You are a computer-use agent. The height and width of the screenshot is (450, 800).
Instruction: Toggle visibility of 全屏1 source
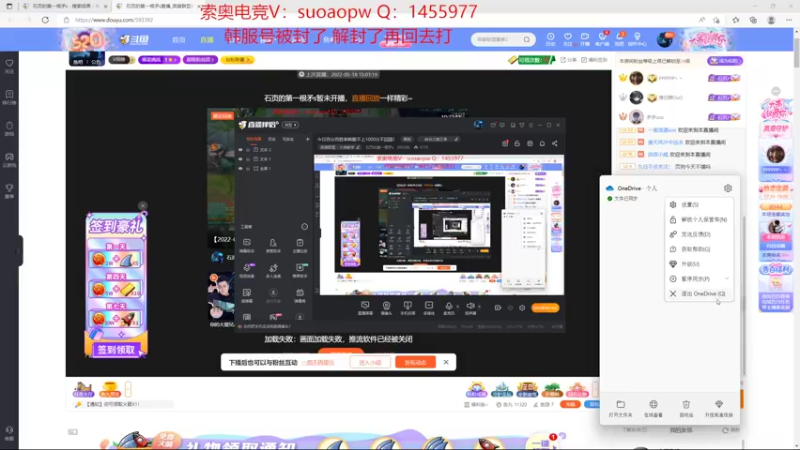coord(240,168)
